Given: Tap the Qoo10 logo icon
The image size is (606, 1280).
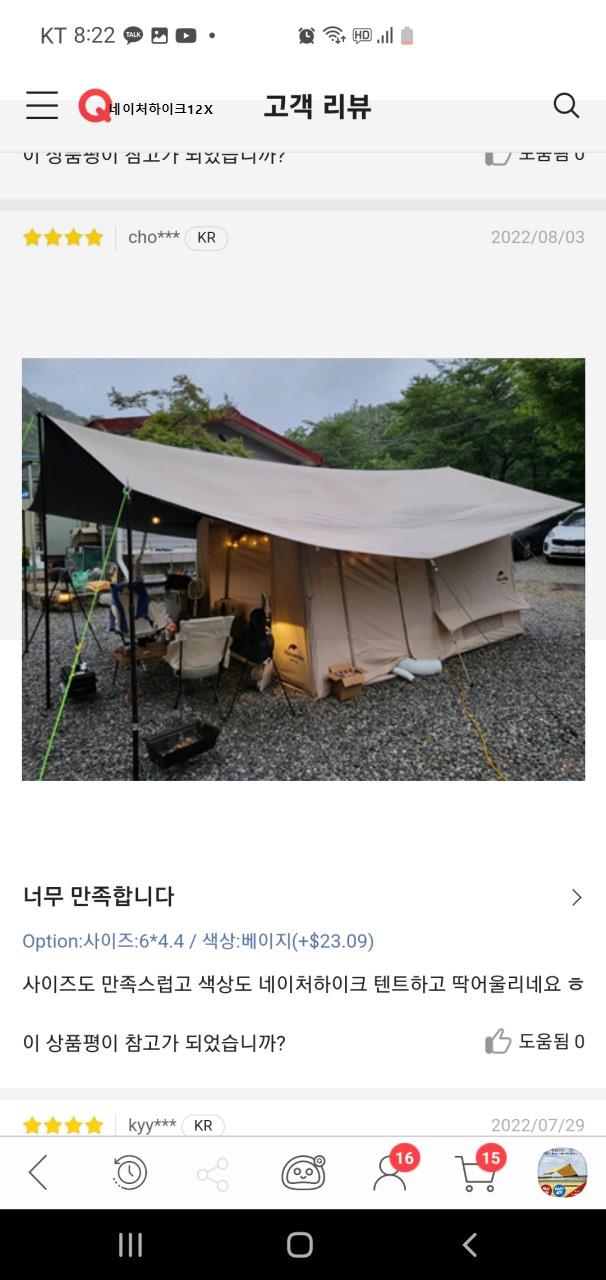Looking at the screenshot, I should [x=95, y=106].
